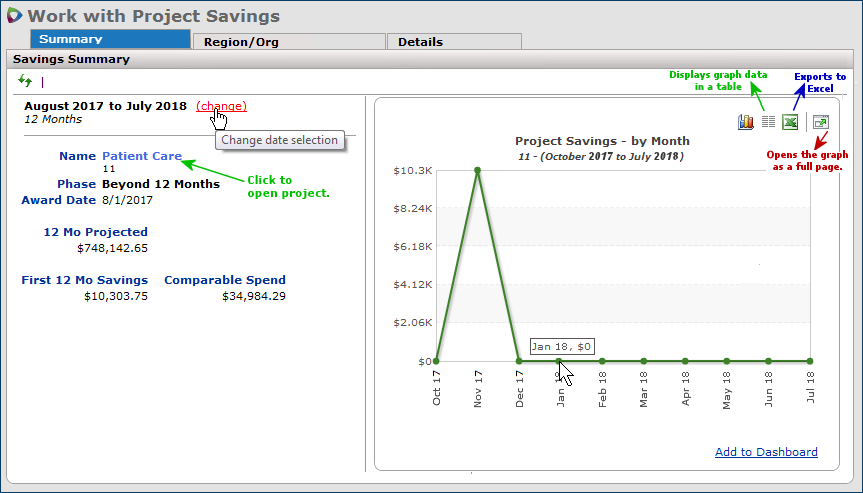This screenshot has width=863, height=493.
Task: Switch to the Summary tab
Action: point(110,40)
